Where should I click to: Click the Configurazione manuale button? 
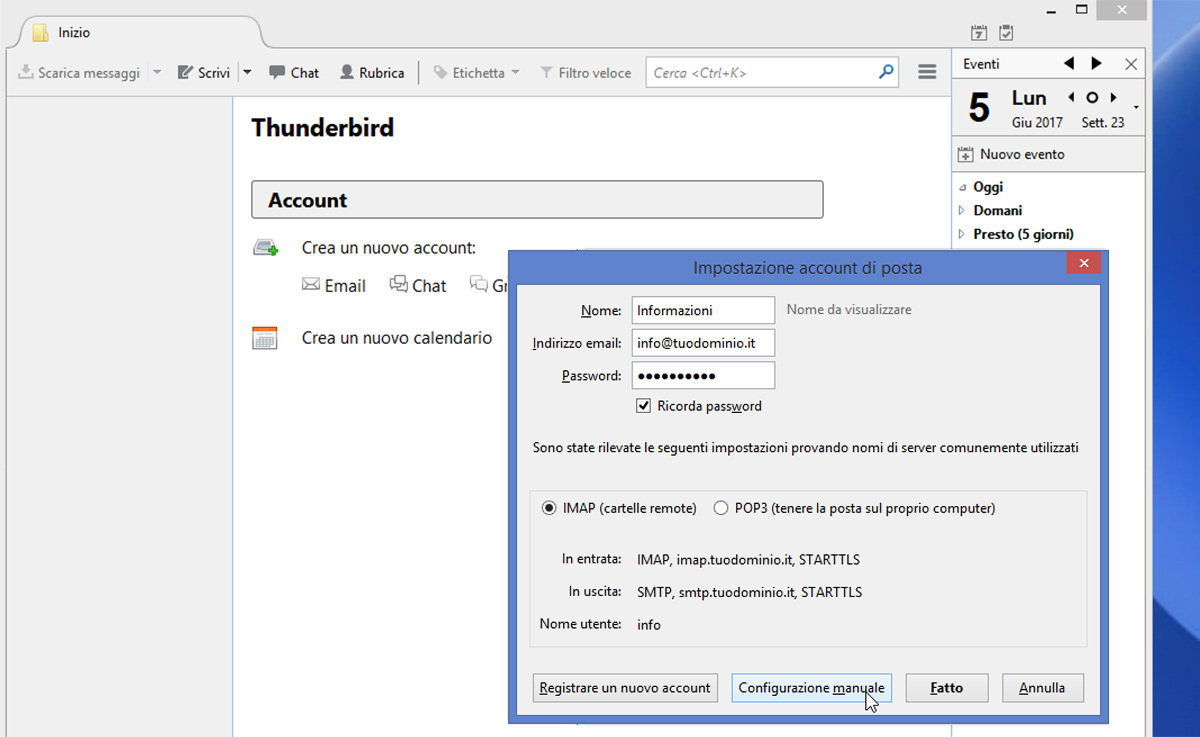811,688
